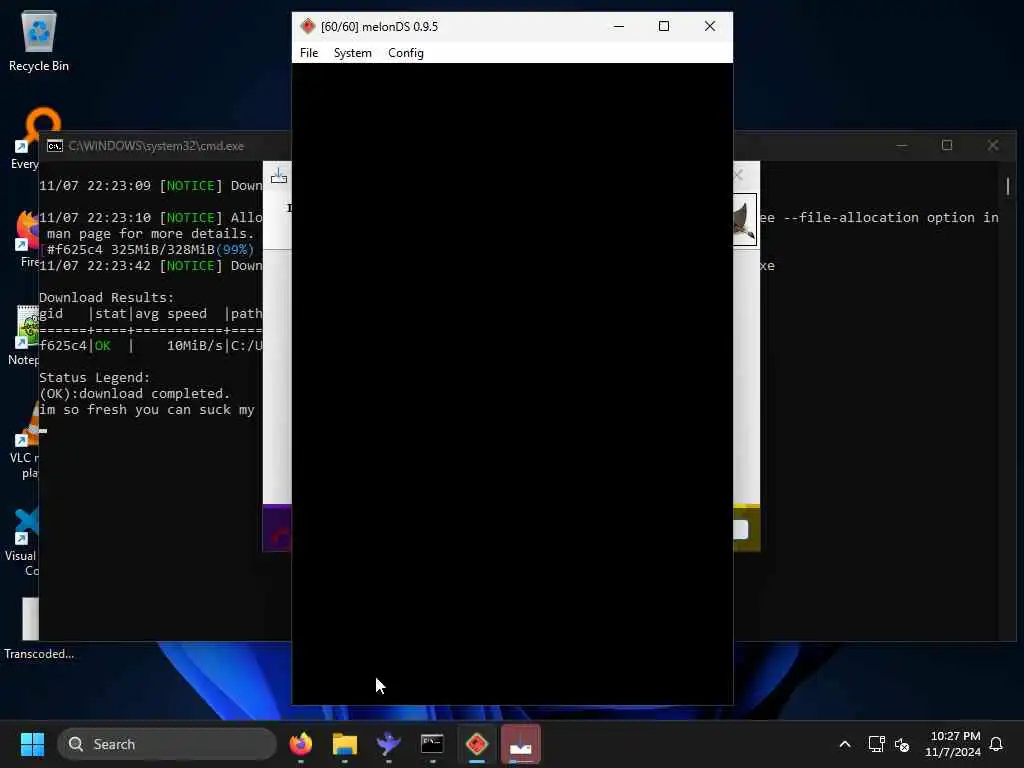Open the File menu in melonDS
Viewport: 1024px width, 768px height.
309,53
